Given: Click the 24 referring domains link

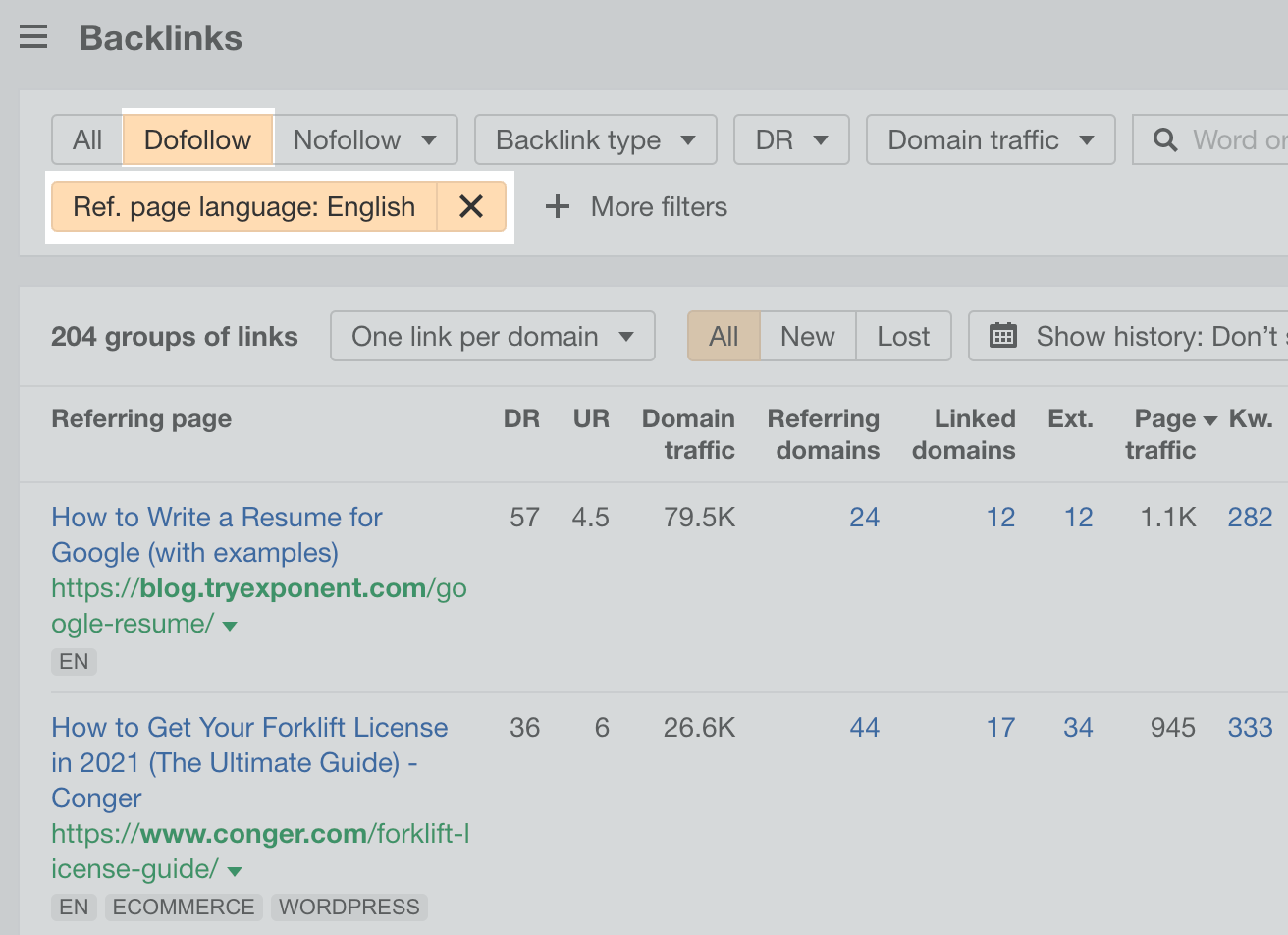Looking at the screenshot, I should [x=864, y=517].
